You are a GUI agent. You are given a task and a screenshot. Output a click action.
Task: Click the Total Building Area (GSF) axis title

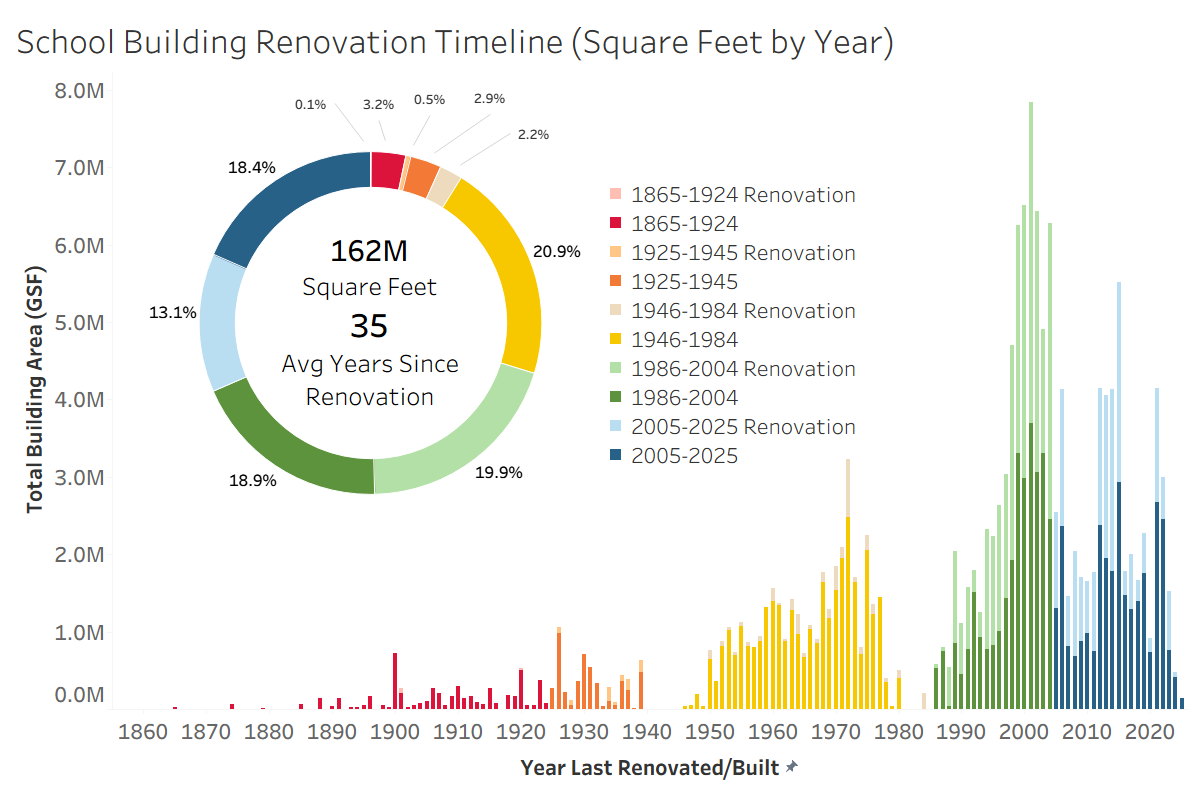click(35, 400)
